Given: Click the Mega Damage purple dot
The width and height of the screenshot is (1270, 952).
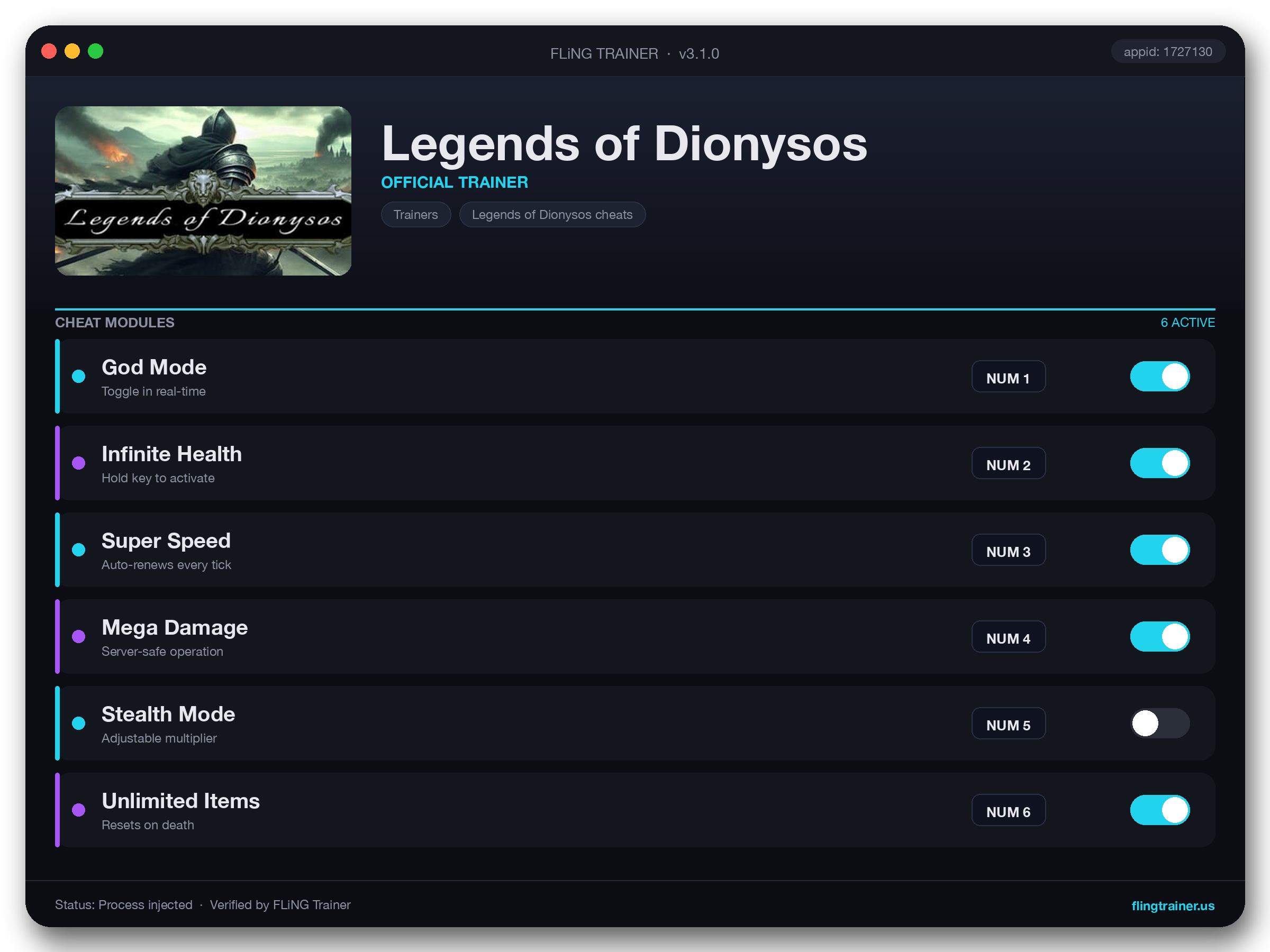Looking at the screenshot, I should pyautogui.click(x=79, y=636).
